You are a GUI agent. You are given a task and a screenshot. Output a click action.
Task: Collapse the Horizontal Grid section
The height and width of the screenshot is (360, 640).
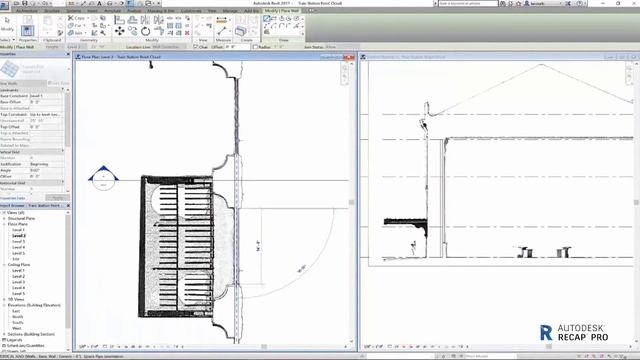pos(63,182)
